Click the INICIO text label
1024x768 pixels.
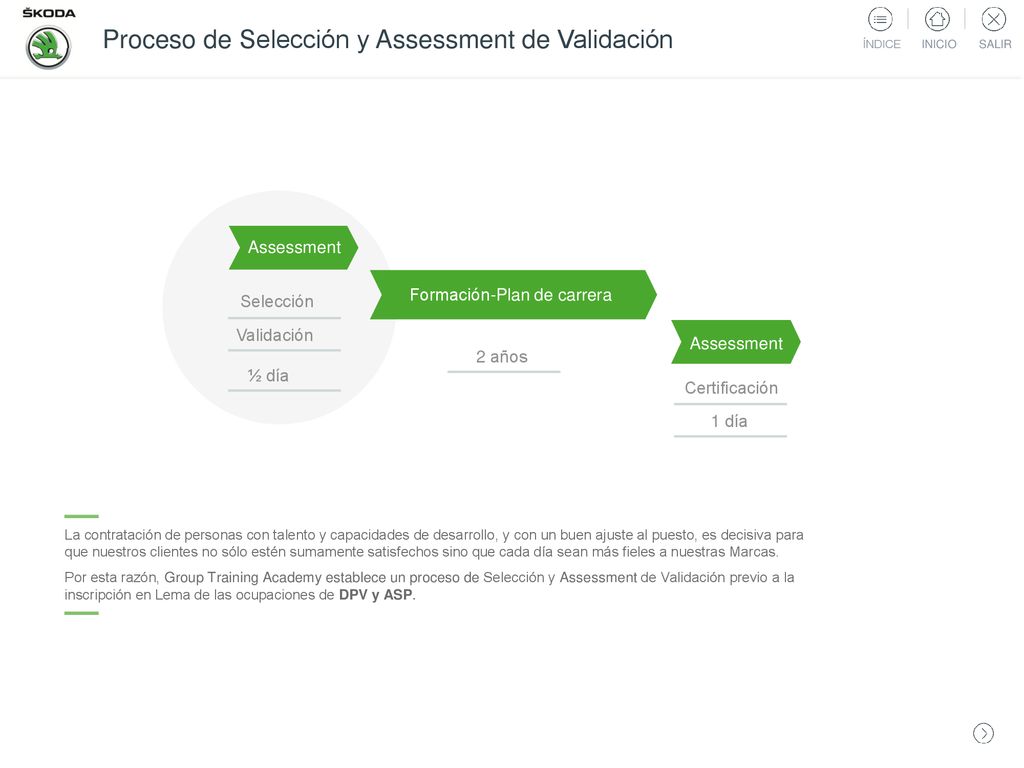pos(938,44)
